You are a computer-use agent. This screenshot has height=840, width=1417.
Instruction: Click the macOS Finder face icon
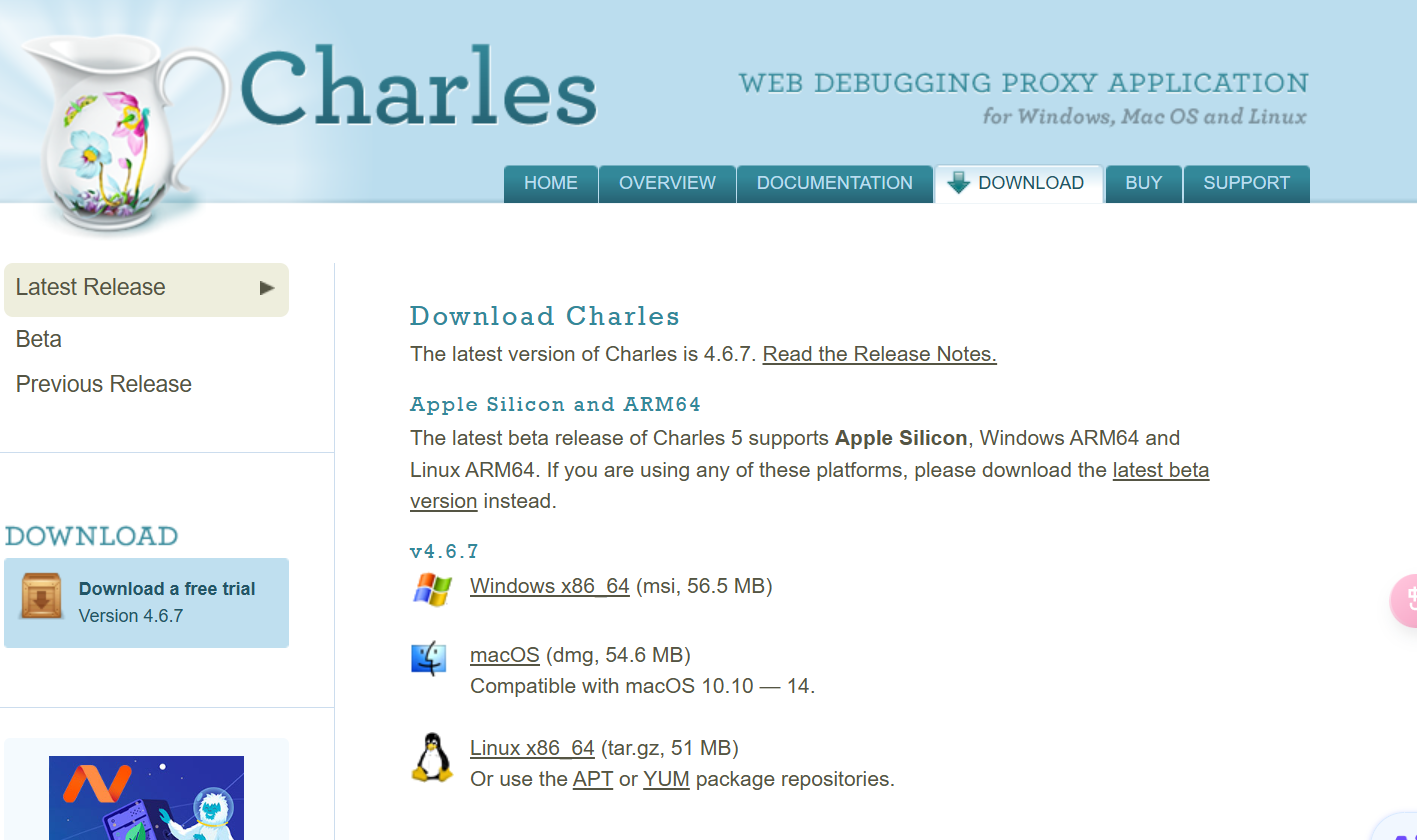(429, 659)
